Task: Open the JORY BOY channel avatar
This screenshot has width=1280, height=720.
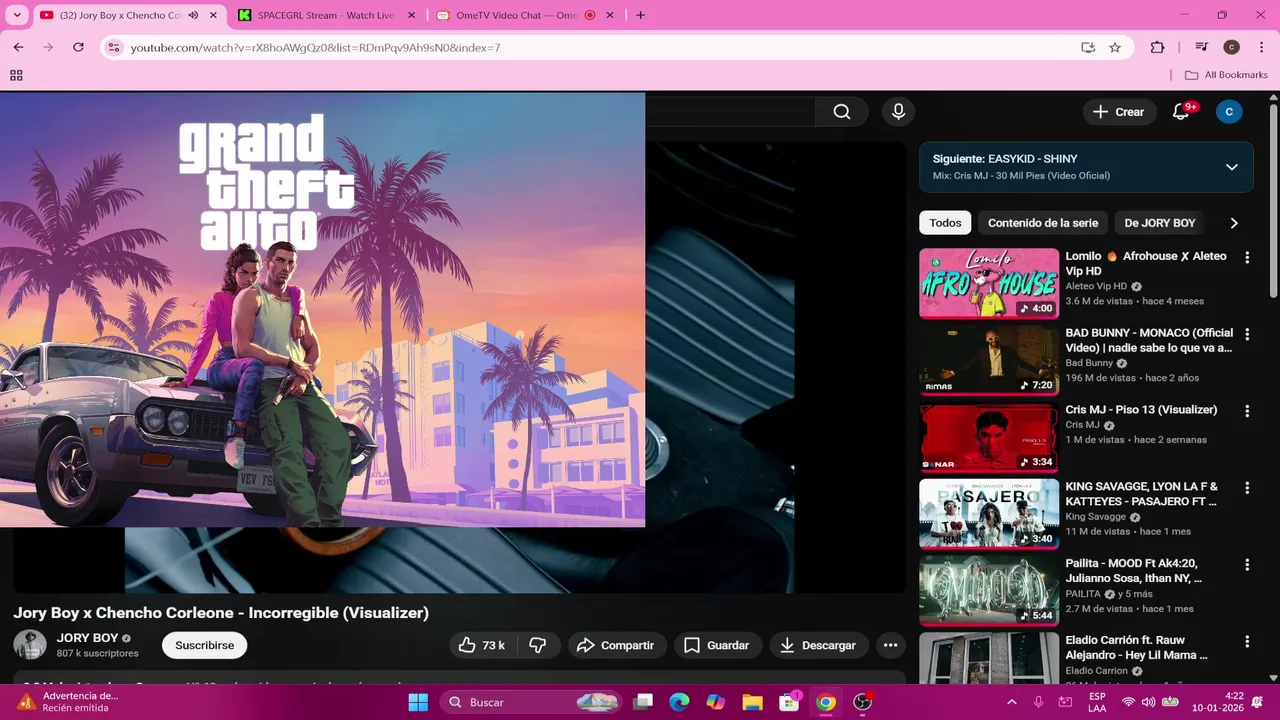Action: pos(30,645)
